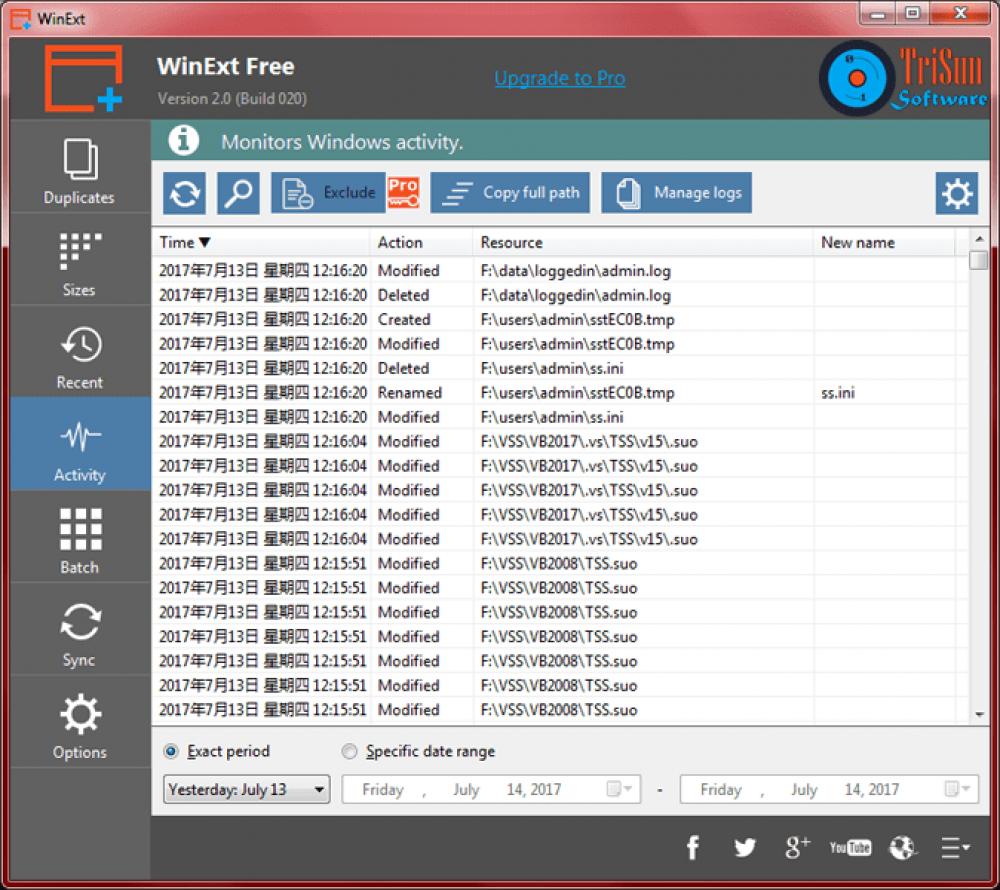Refresh the activity list
1000x890 pixels.
click(x=183, y=192)
